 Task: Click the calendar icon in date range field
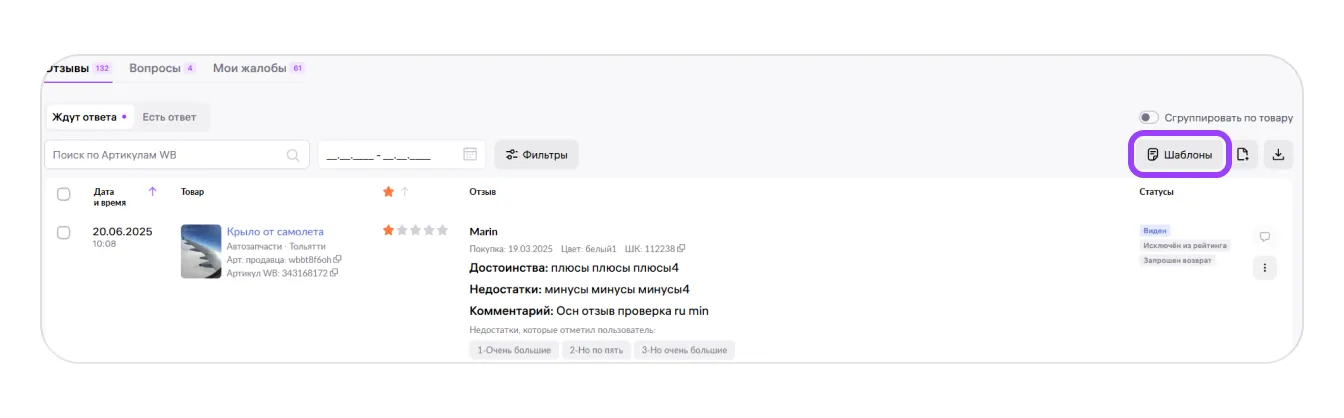(470, 155)
